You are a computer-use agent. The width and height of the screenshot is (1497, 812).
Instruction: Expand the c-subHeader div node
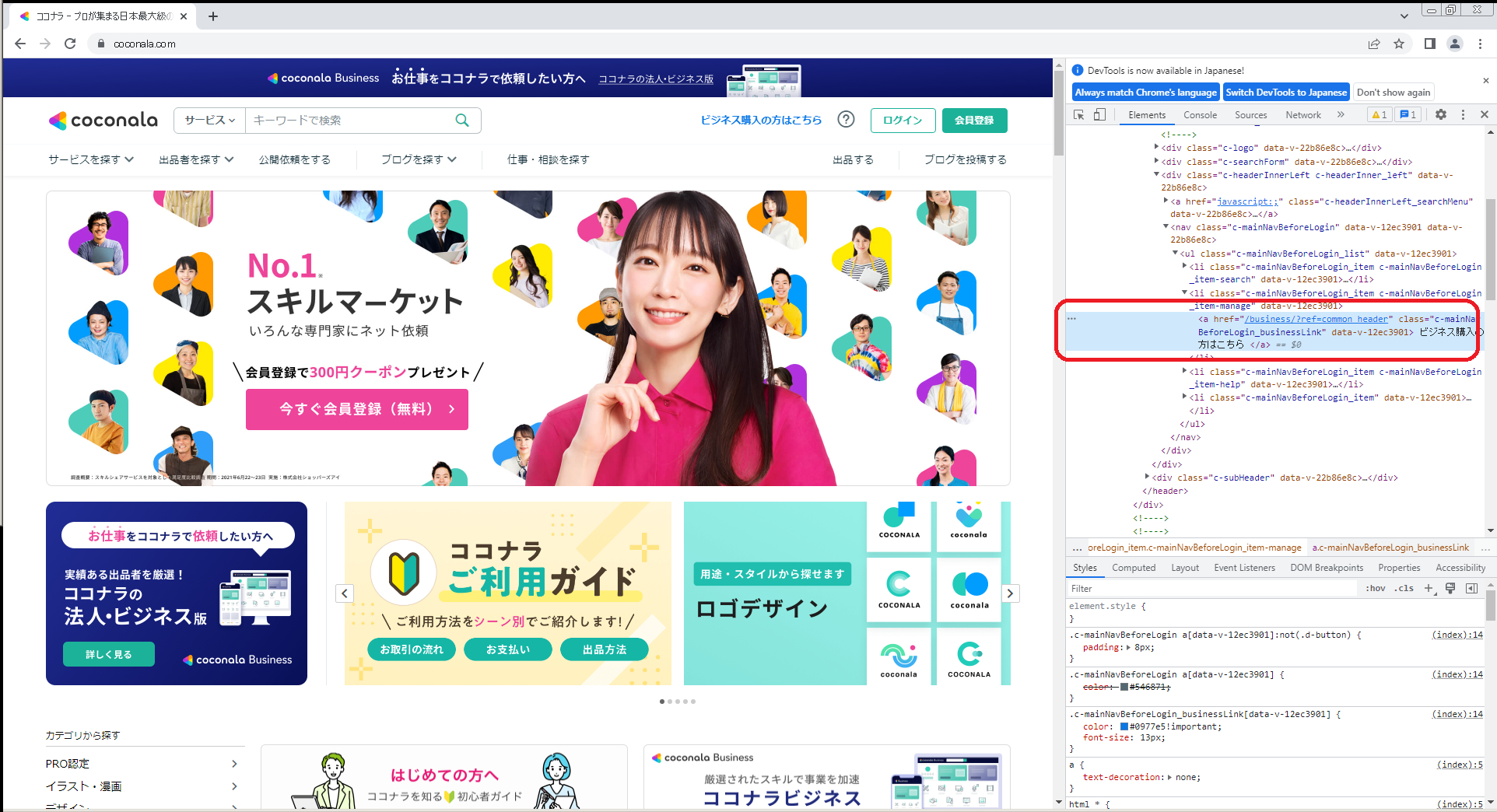[1147, 477]
